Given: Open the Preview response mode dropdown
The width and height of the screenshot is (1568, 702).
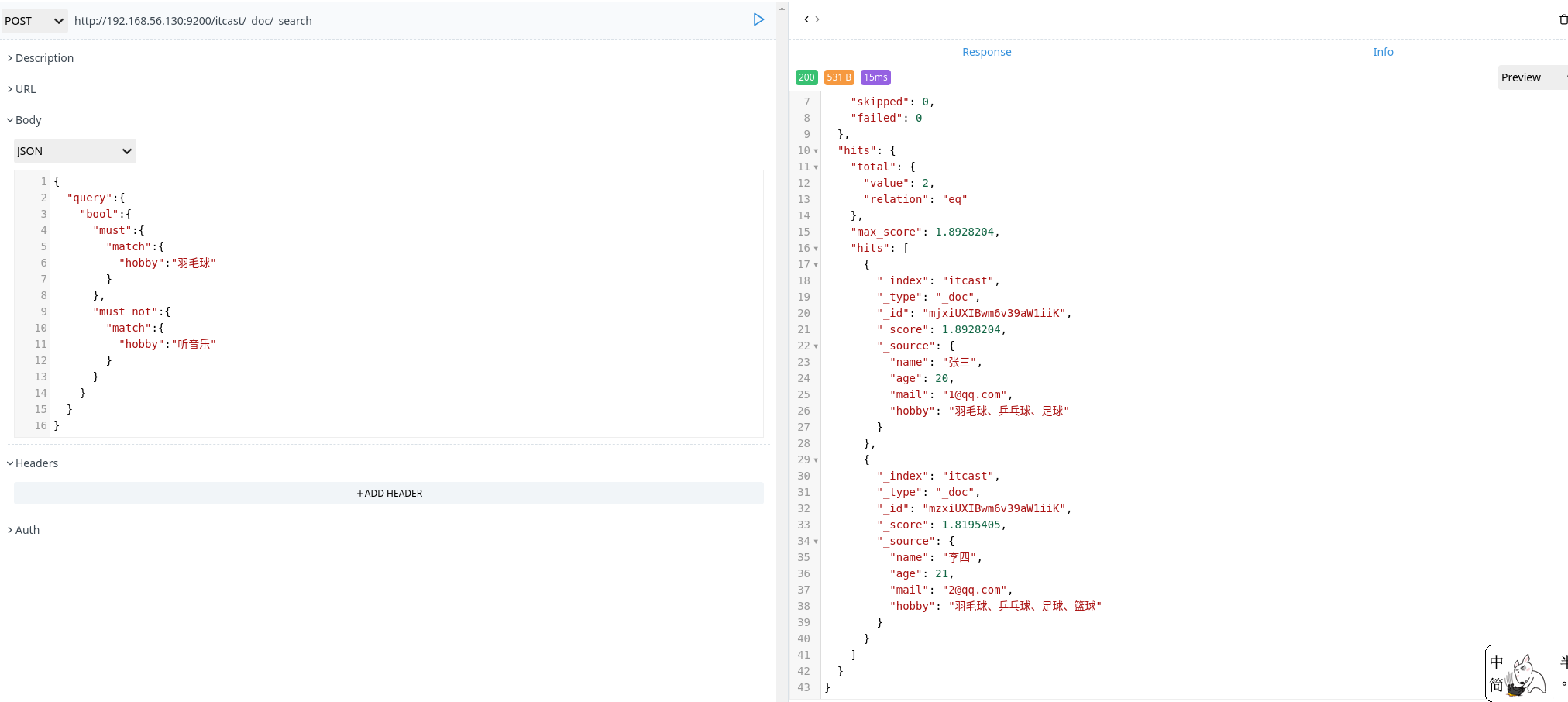Looking at the screenshot, I should [1532, 77].
